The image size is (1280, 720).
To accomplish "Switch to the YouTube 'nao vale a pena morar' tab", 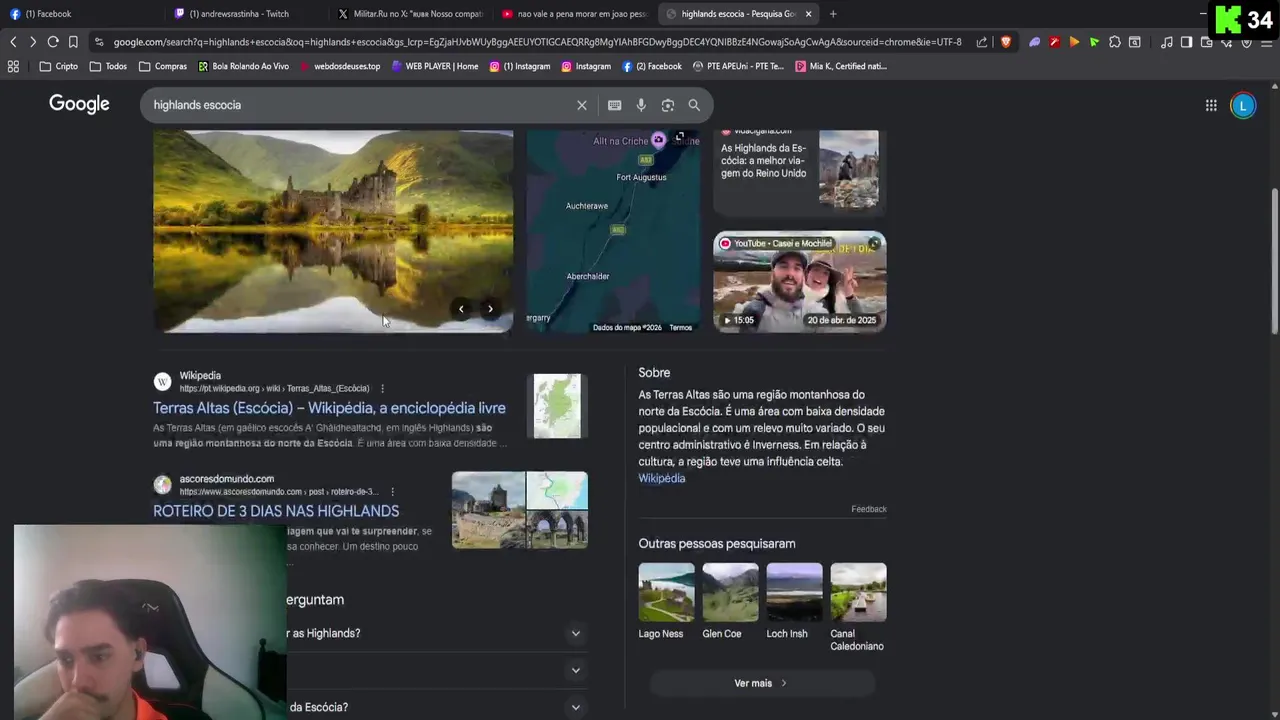I will click(575, 14).
